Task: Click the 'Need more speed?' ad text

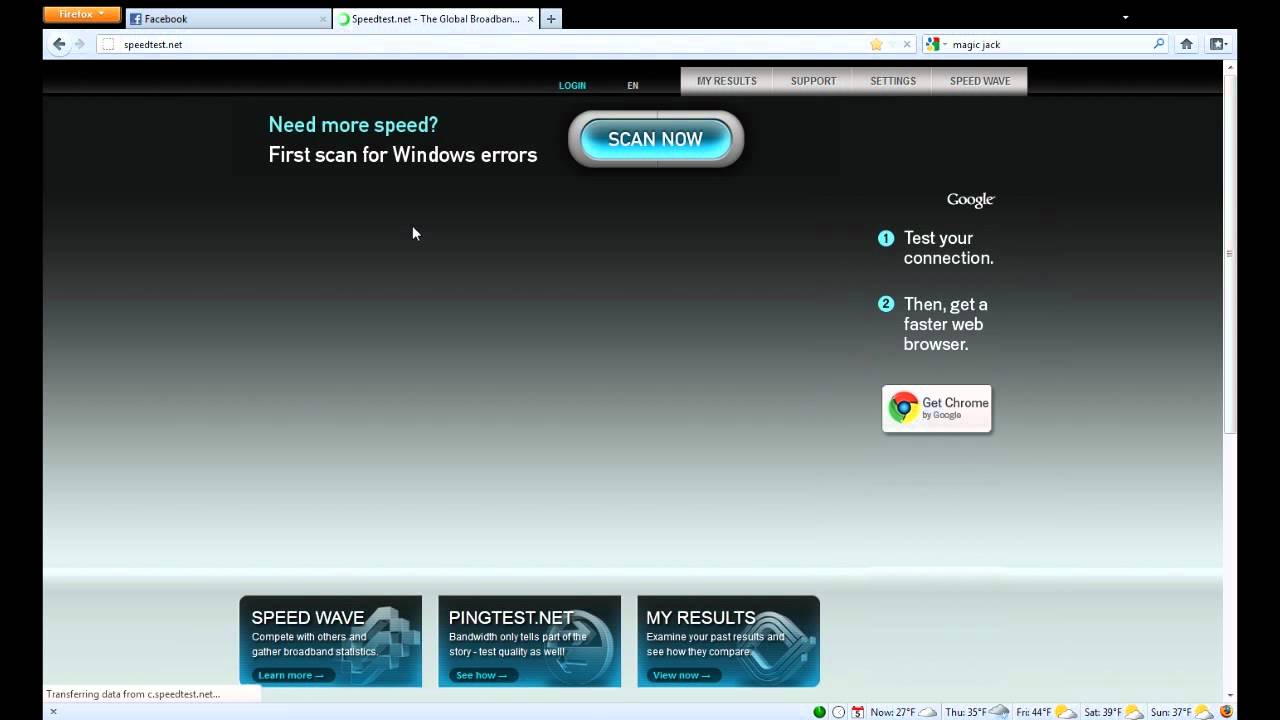Action: point(353,125)
